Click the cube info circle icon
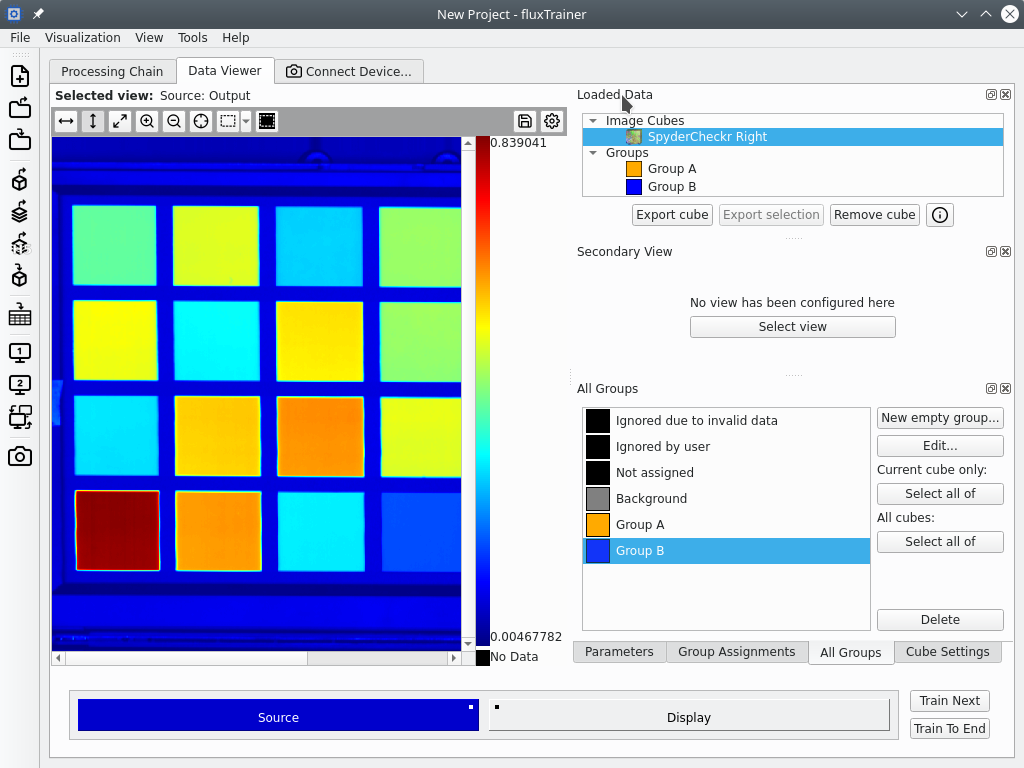 (x=940, y=215)
